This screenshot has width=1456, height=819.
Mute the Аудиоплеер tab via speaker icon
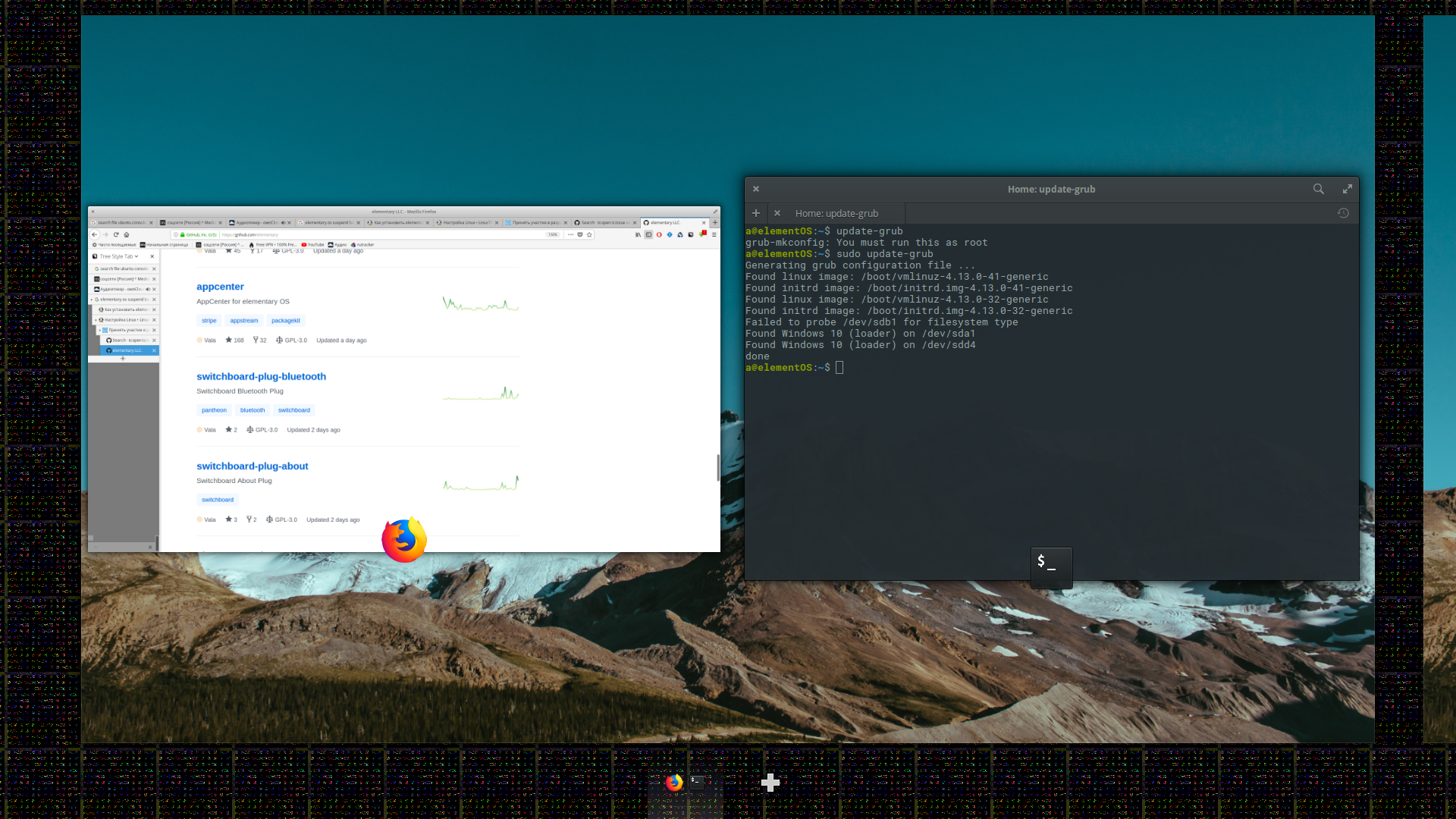tap(284, 223)
